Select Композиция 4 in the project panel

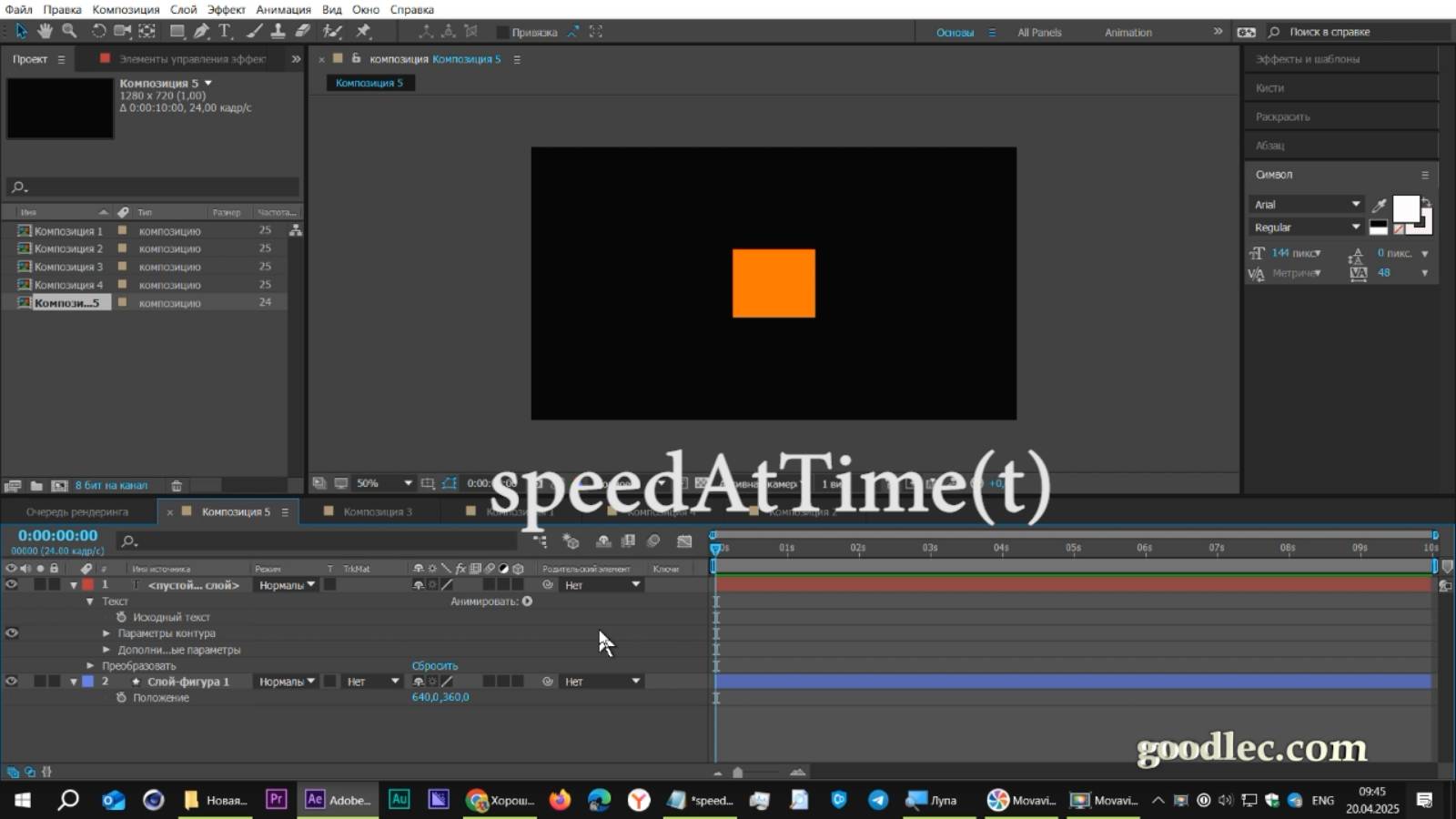click(68, 284)
